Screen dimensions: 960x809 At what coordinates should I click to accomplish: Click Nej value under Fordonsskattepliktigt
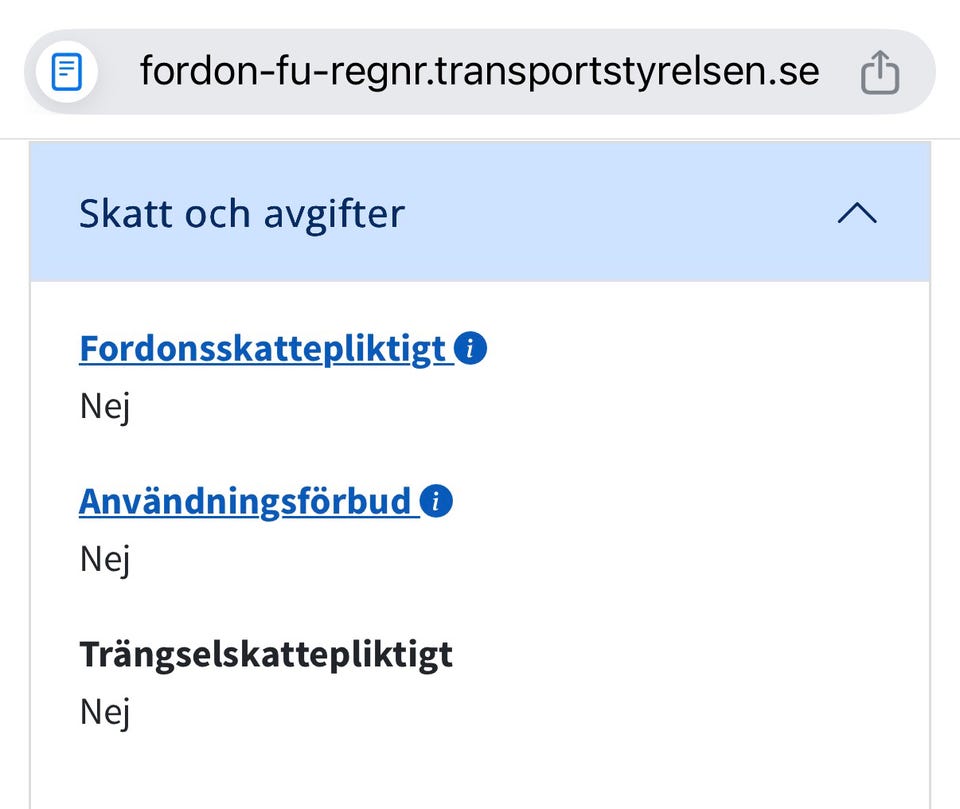105,407
